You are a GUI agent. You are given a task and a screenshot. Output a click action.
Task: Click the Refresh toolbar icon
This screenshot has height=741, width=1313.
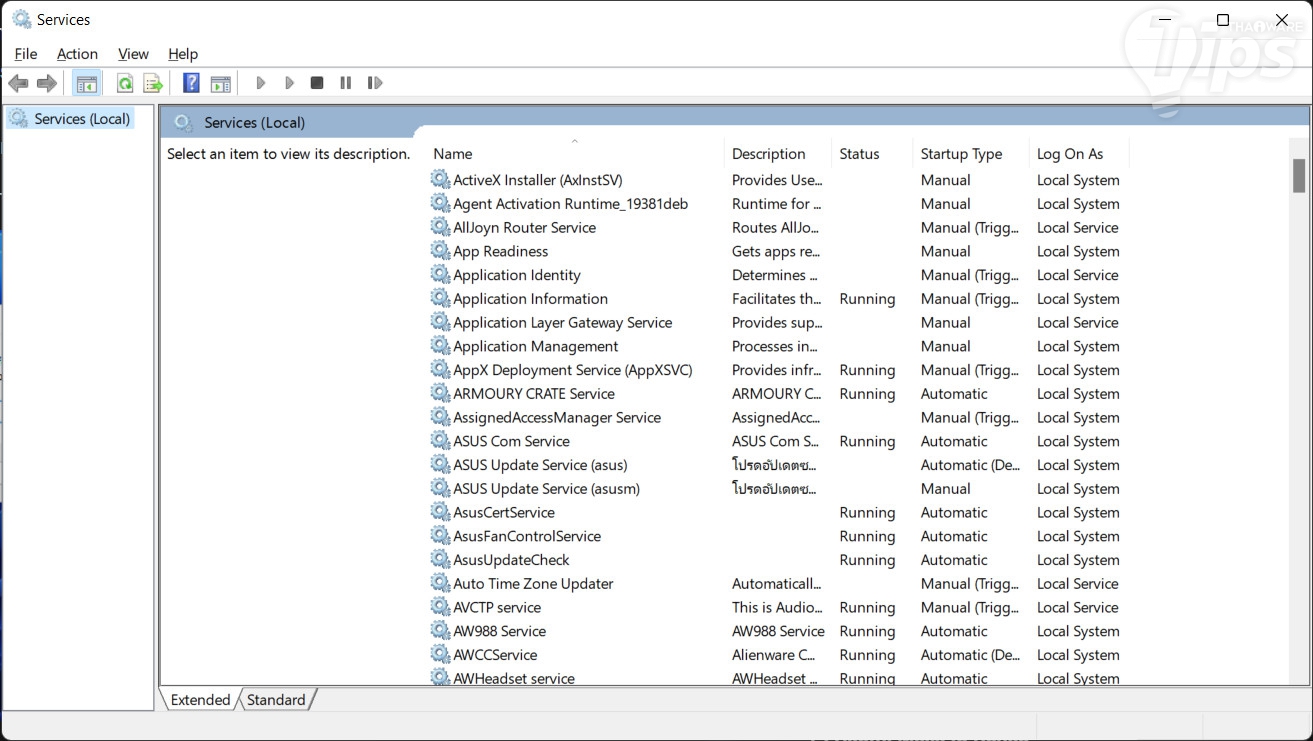(125, 83)
